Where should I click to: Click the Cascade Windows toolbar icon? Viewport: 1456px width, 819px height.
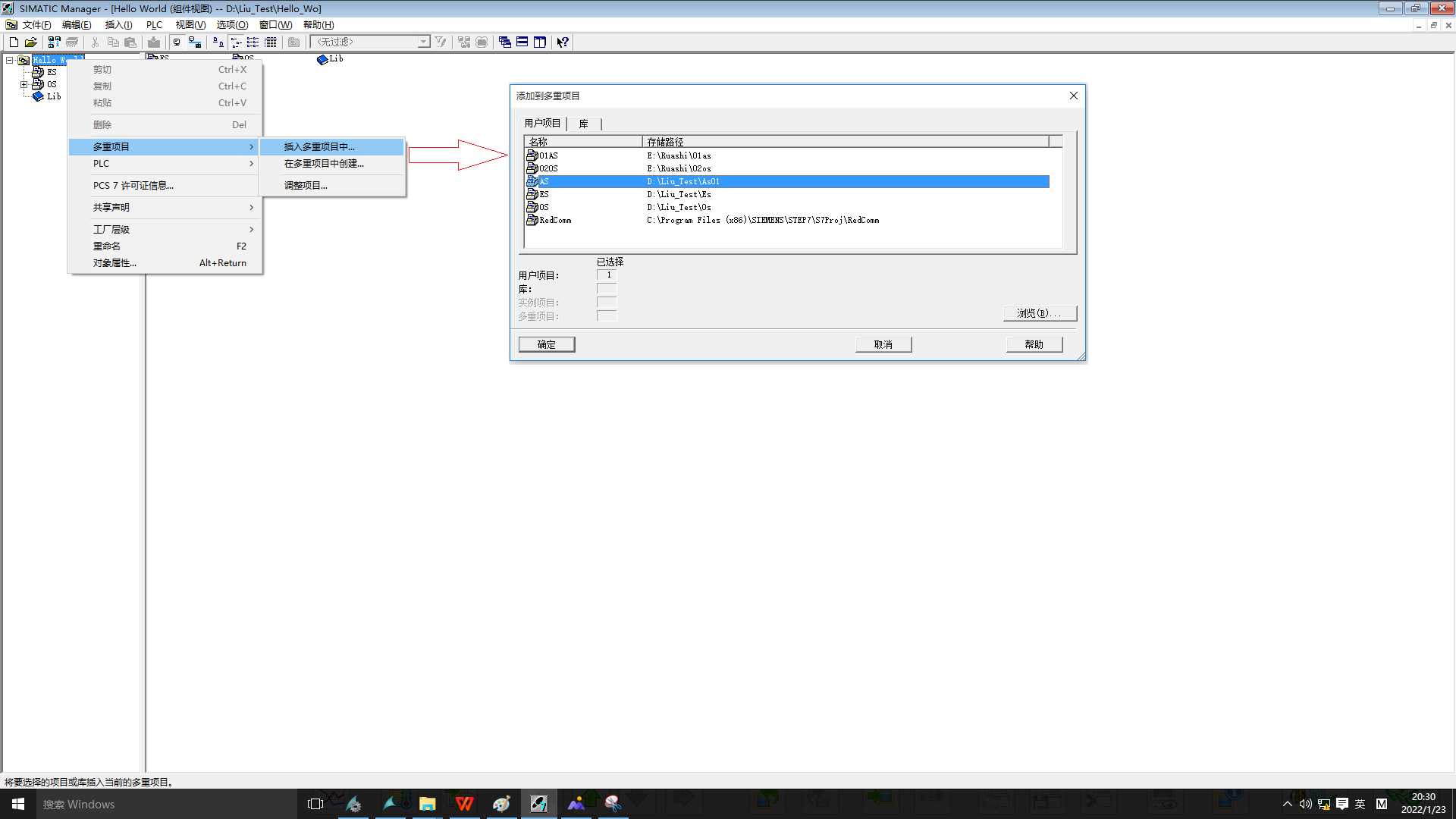[505, 42]
